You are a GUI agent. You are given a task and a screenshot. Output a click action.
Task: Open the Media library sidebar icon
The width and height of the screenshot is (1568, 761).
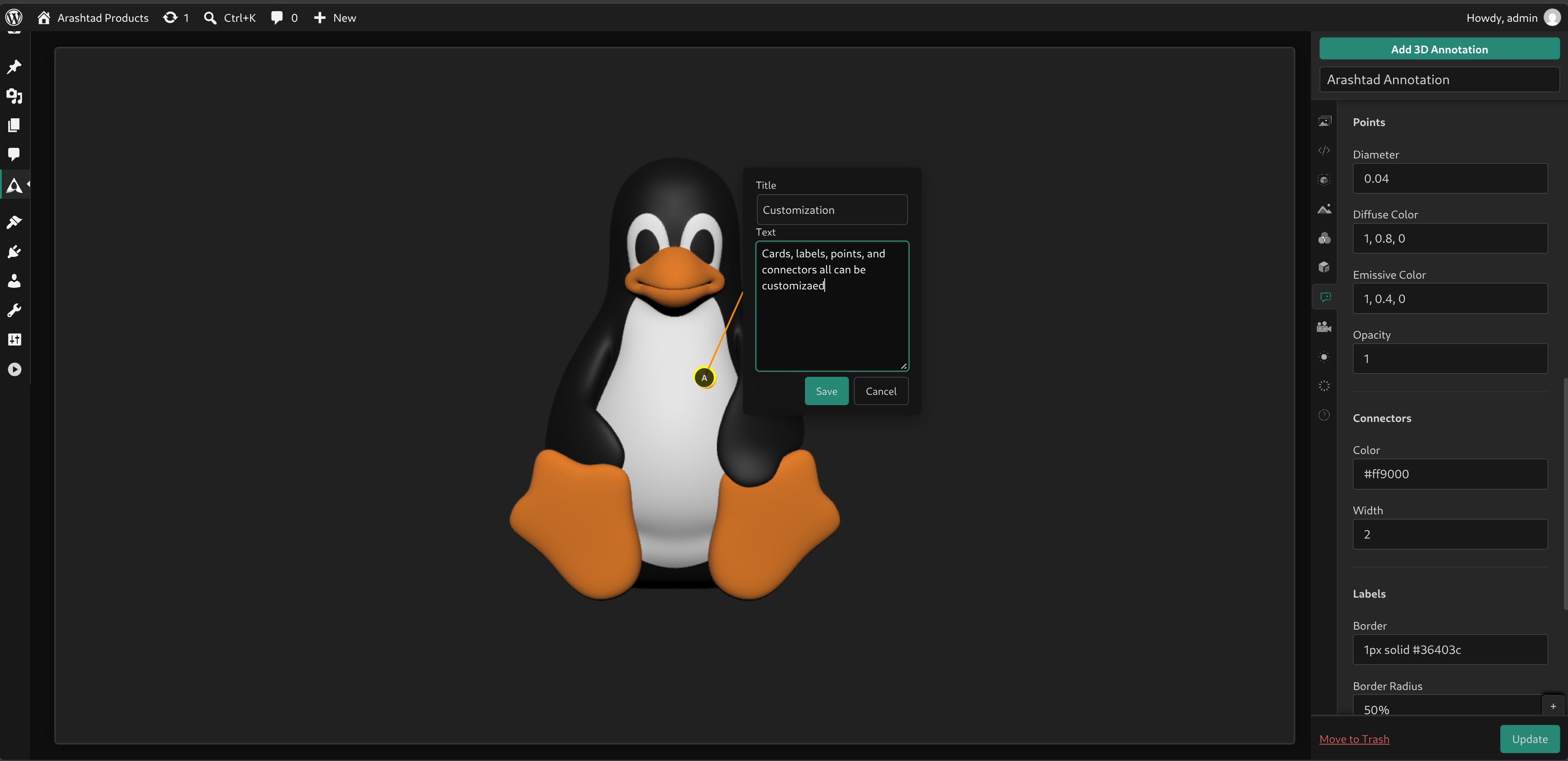tap(14, 96)
